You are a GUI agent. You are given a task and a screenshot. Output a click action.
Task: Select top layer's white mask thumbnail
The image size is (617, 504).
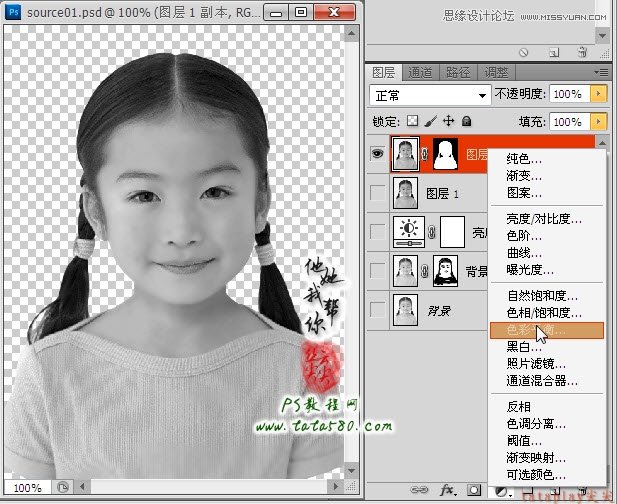click(x=445, y=154)
